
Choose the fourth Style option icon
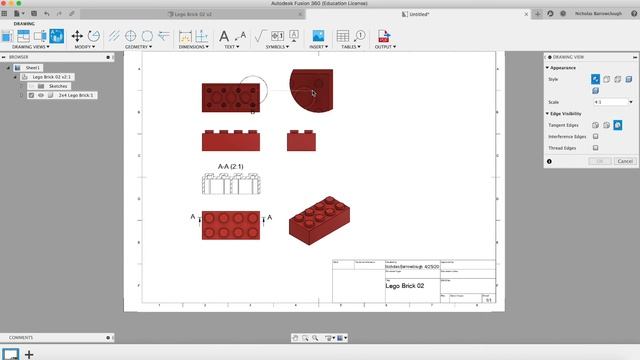click(629, 79)
